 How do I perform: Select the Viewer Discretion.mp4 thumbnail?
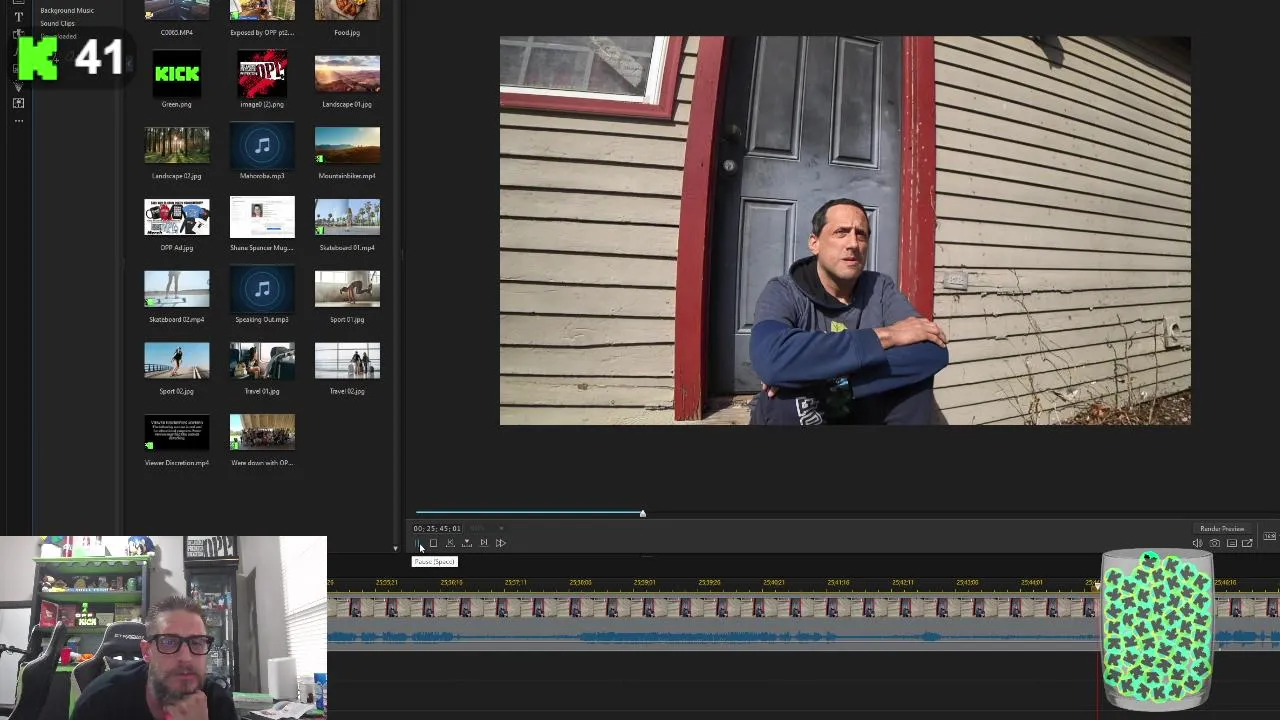click(177, 433)
